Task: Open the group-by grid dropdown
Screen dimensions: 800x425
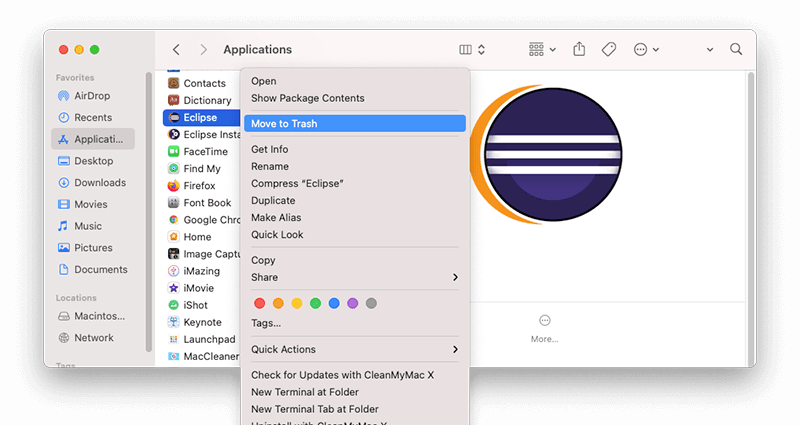Action: (542, 49)
